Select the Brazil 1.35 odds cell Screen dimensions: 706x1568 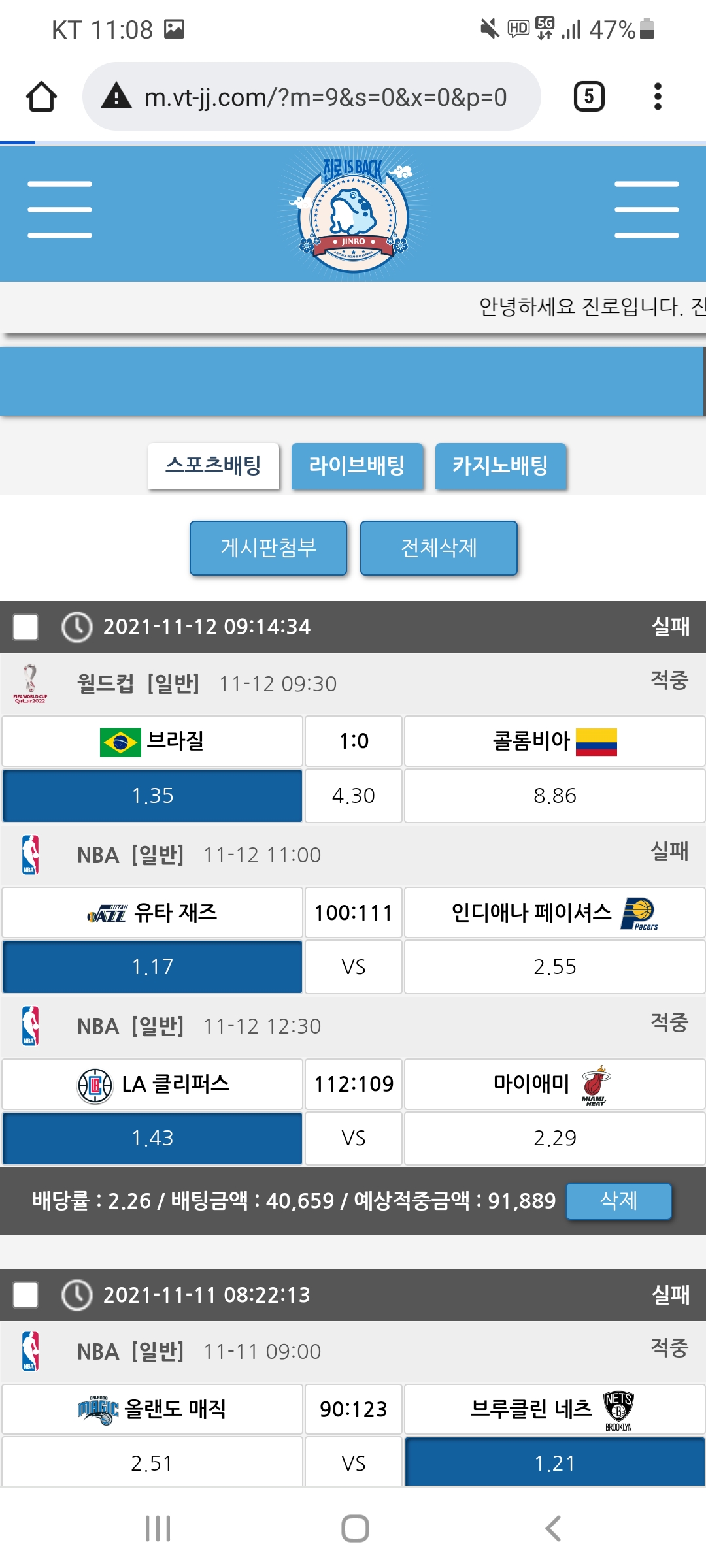(x=152, y=796)
